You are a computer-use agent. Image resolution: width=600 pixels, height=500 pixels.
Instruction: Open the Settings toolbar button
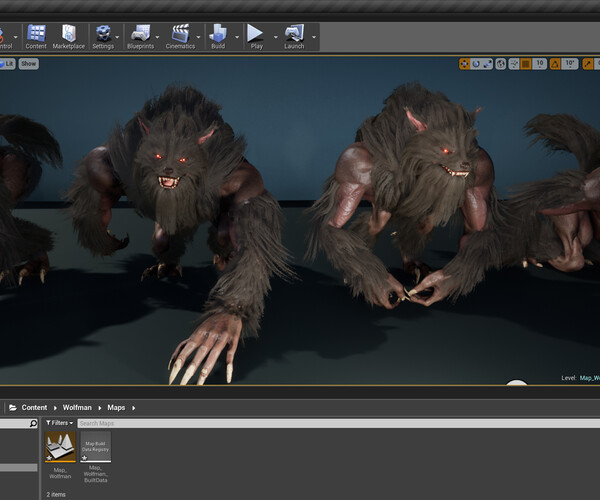pos(103,37)
